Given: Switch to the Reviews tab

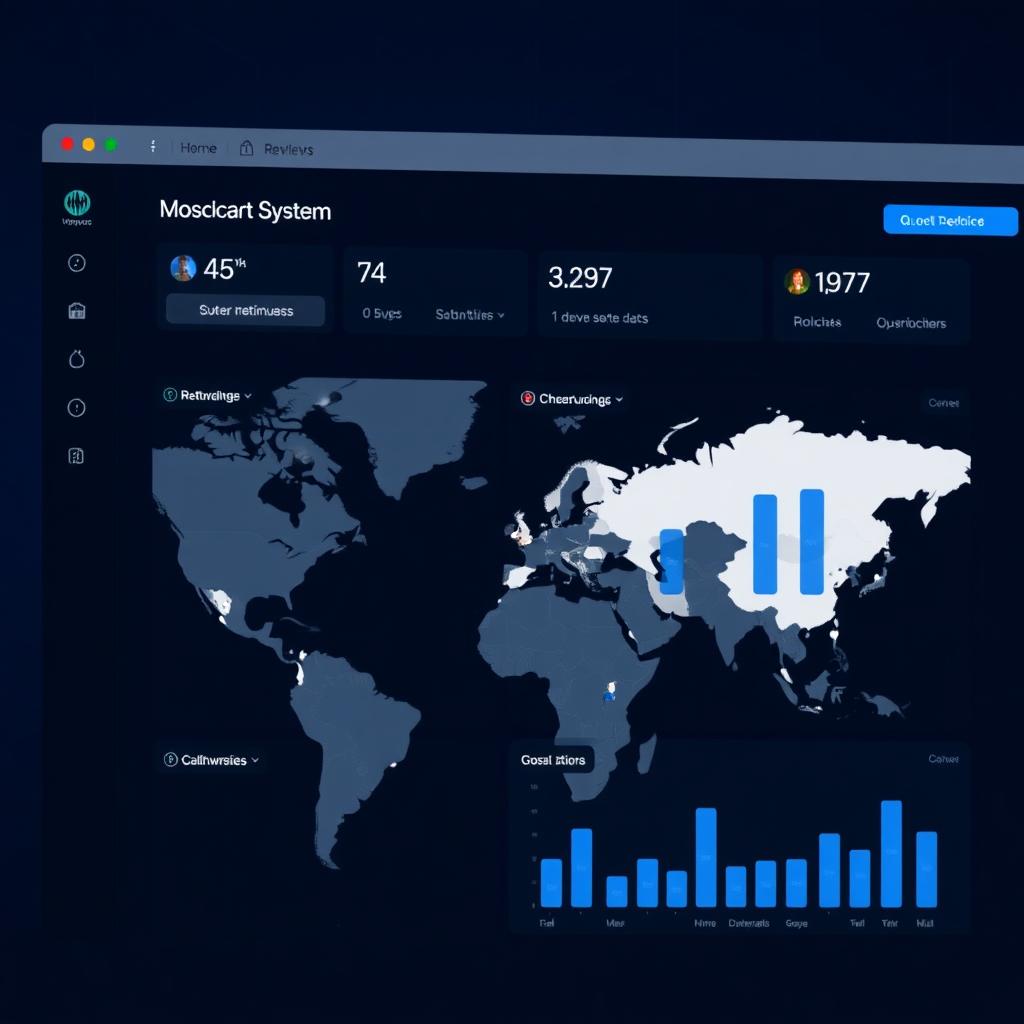Looking at the screenshot, I should pos(288,149).
